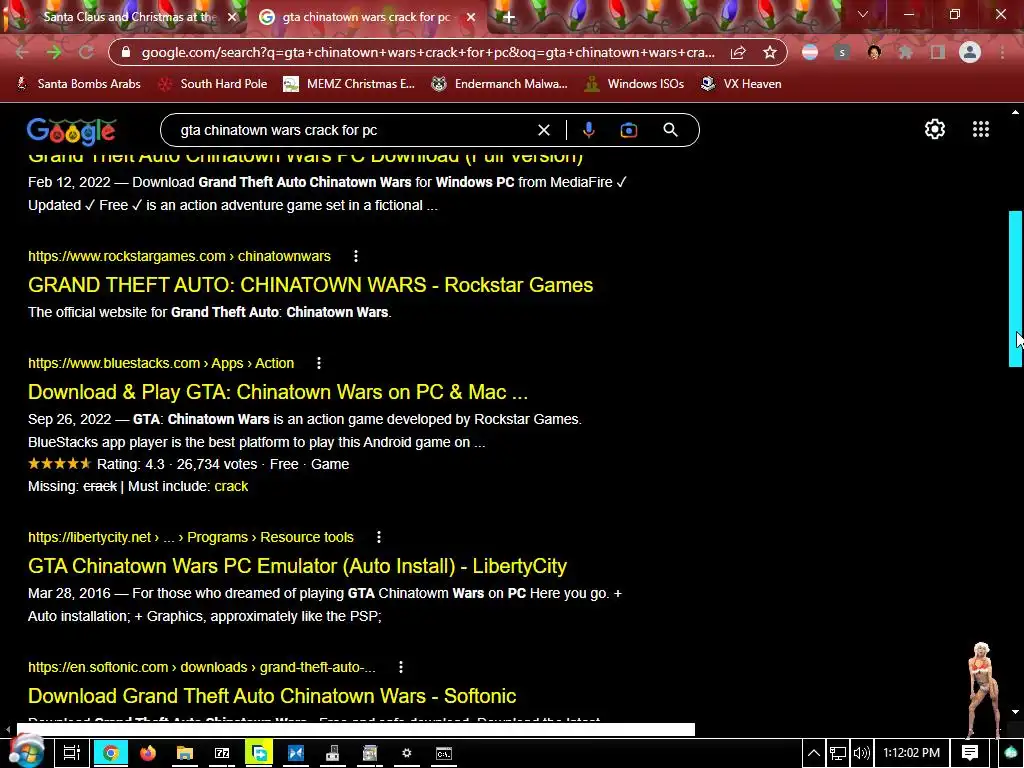This screenshot has width=1024, height=768.
Task: Go to the Google logo homepage
Action: coord(71,131)
